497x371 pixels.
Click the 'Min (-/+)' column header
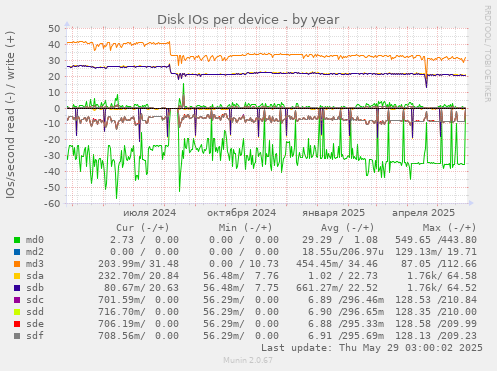[245, 228]
